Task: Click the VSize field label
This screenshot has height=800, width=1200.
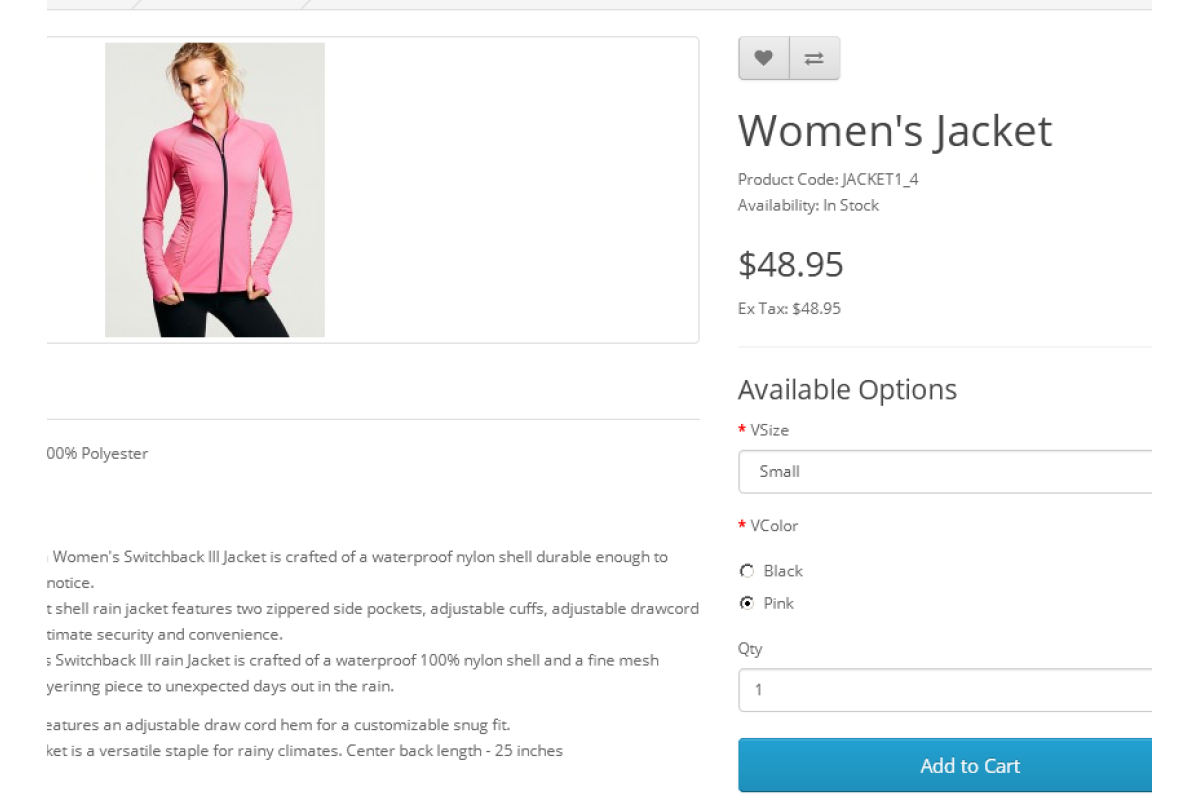Action: tap(769, 430)
